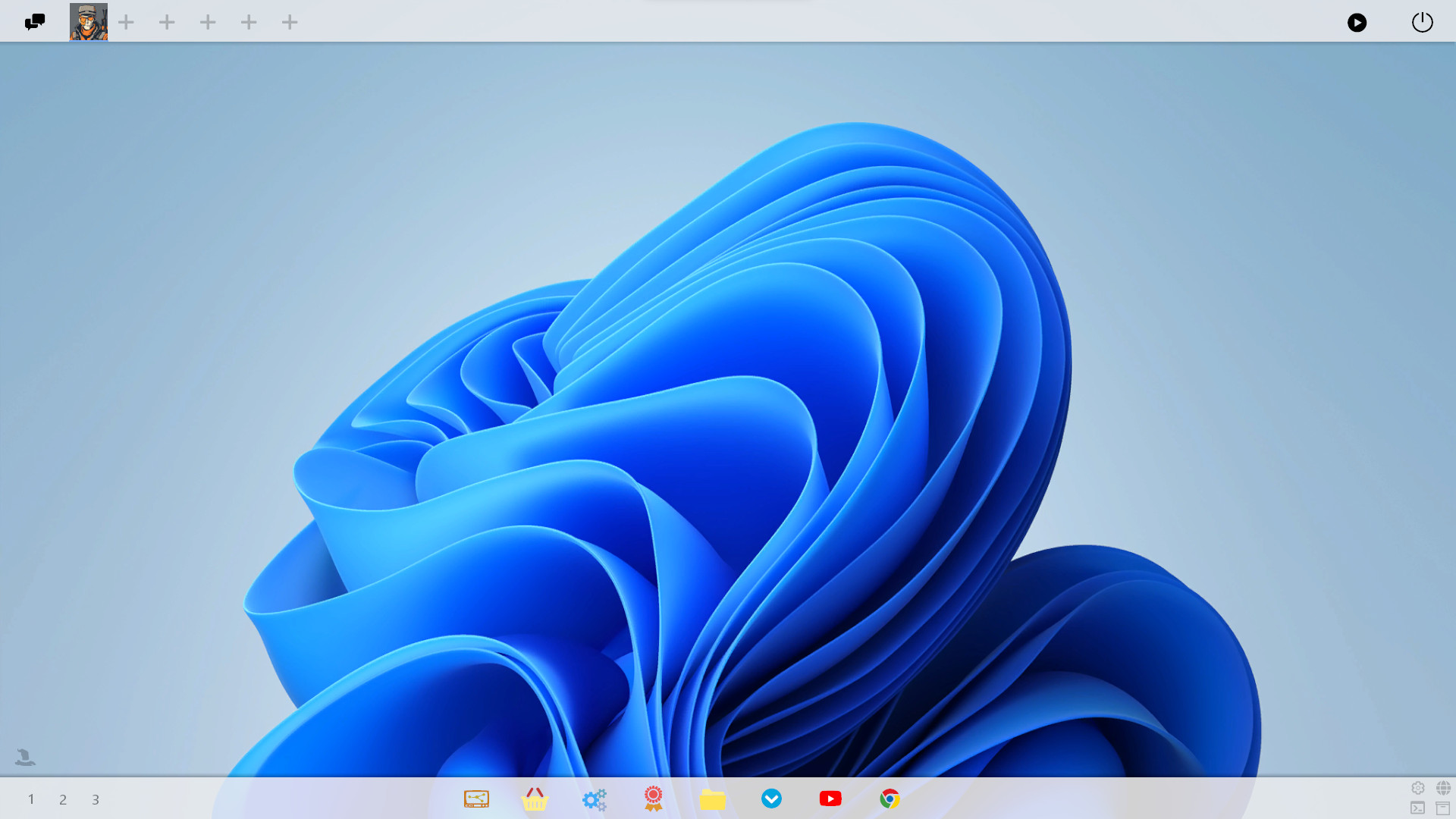Open the red award ribbon dock icon
This screenshot has height=819, width=1456.
tap(654, 799)
